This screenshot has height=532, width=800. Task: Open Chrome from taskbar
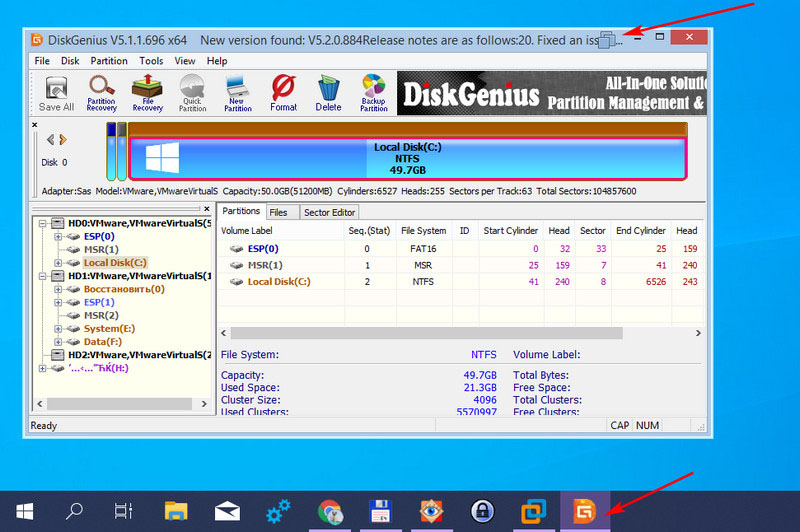(330, 512)
